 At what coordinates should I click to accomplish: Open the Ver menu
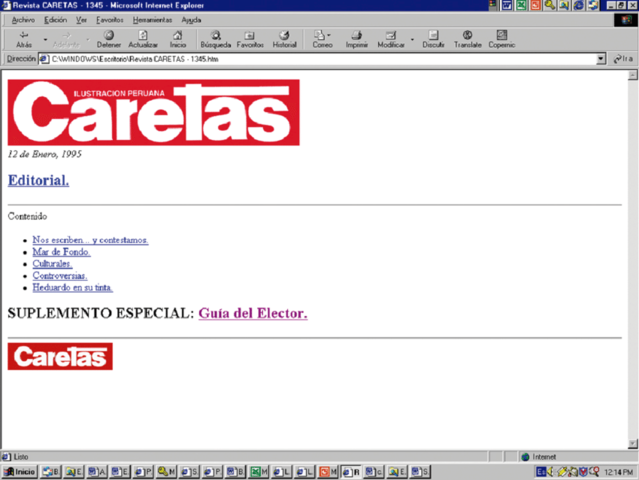(82, 20)
